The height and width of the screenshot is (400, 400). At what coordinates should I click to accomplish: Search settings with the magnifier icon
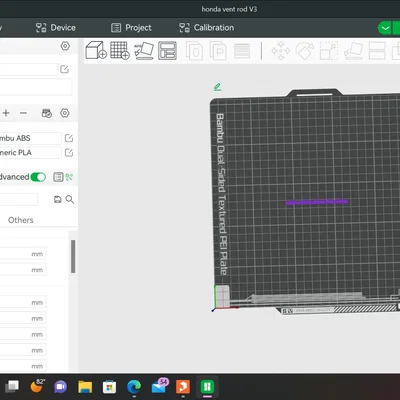point(70,199)
